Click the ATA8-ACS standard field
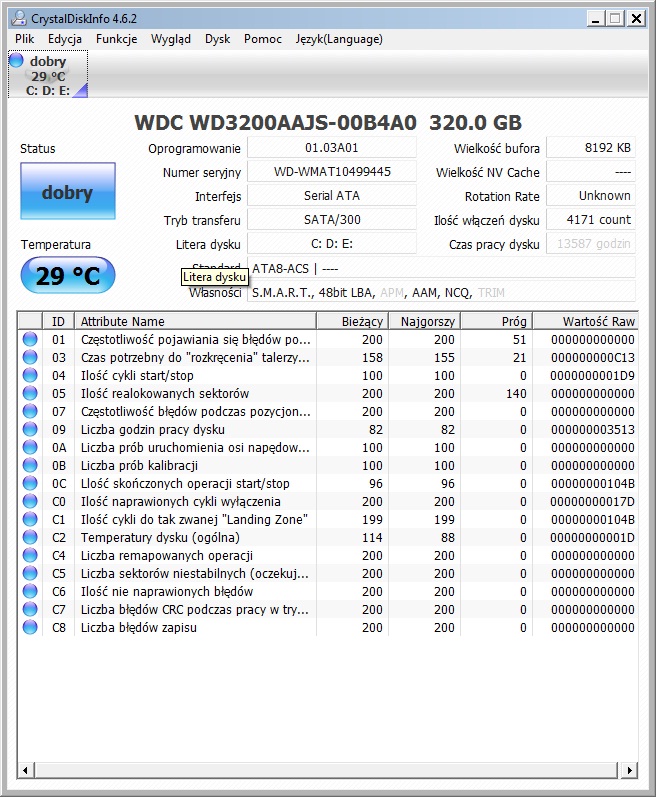The width and height of the screenshot is (656, 797). 442,268
